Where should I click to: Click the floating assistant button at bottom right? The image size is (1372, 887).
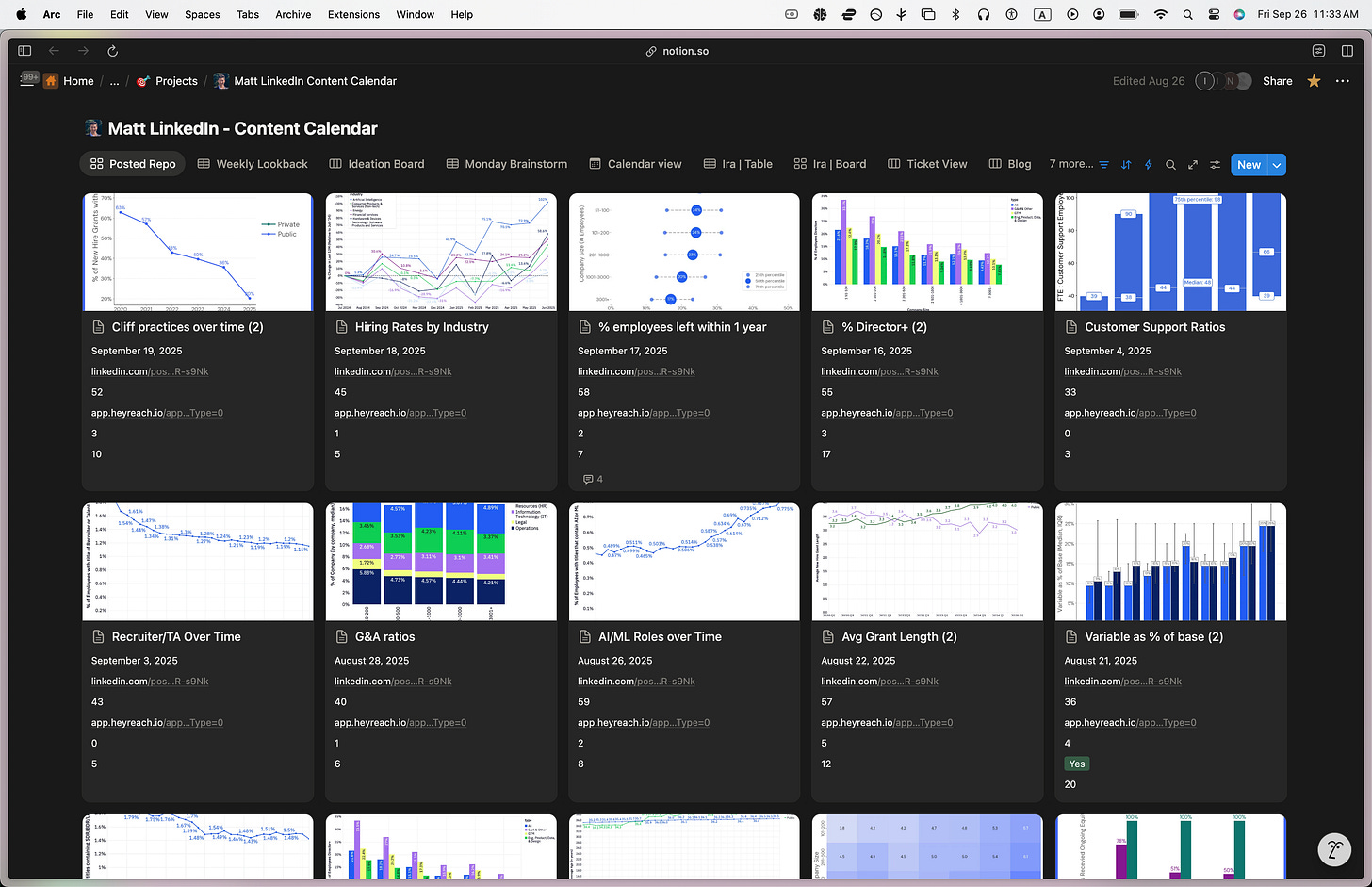coord(1334,849)
